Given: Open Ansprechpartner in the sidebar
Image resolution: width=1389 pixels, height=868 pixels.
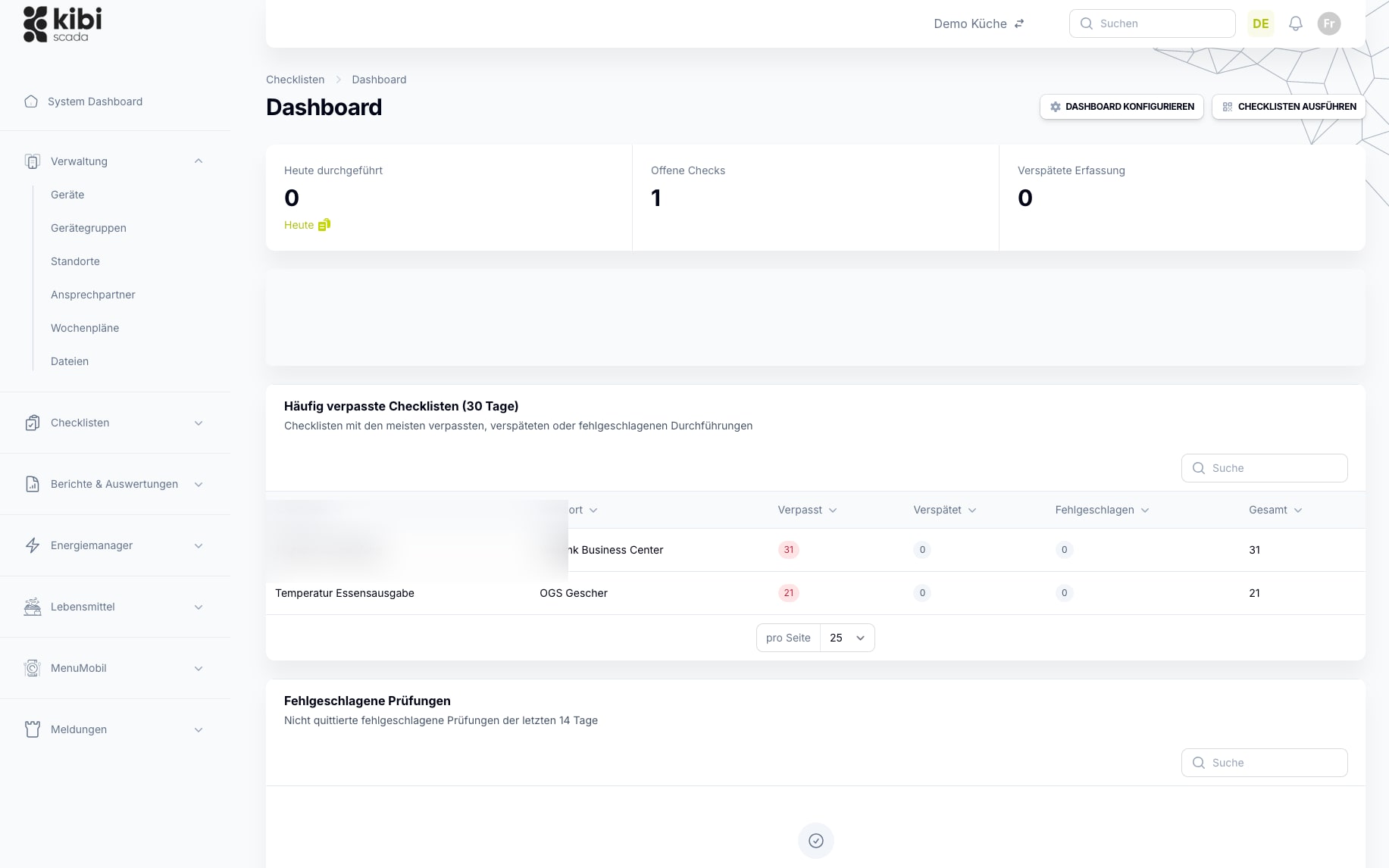Looking at the screenshot, I should point(93,295).
